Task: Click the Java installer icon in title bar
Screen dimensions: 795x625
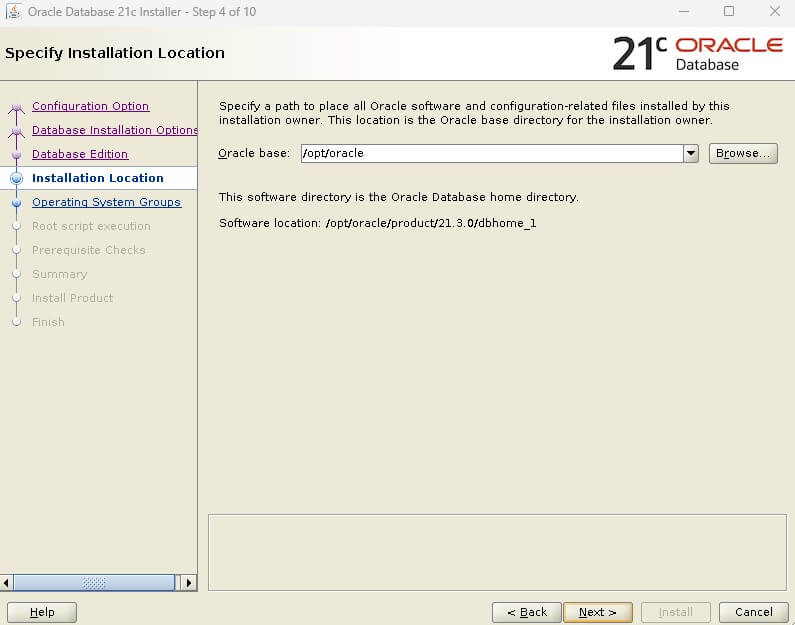Action: (x=13, y=12)
